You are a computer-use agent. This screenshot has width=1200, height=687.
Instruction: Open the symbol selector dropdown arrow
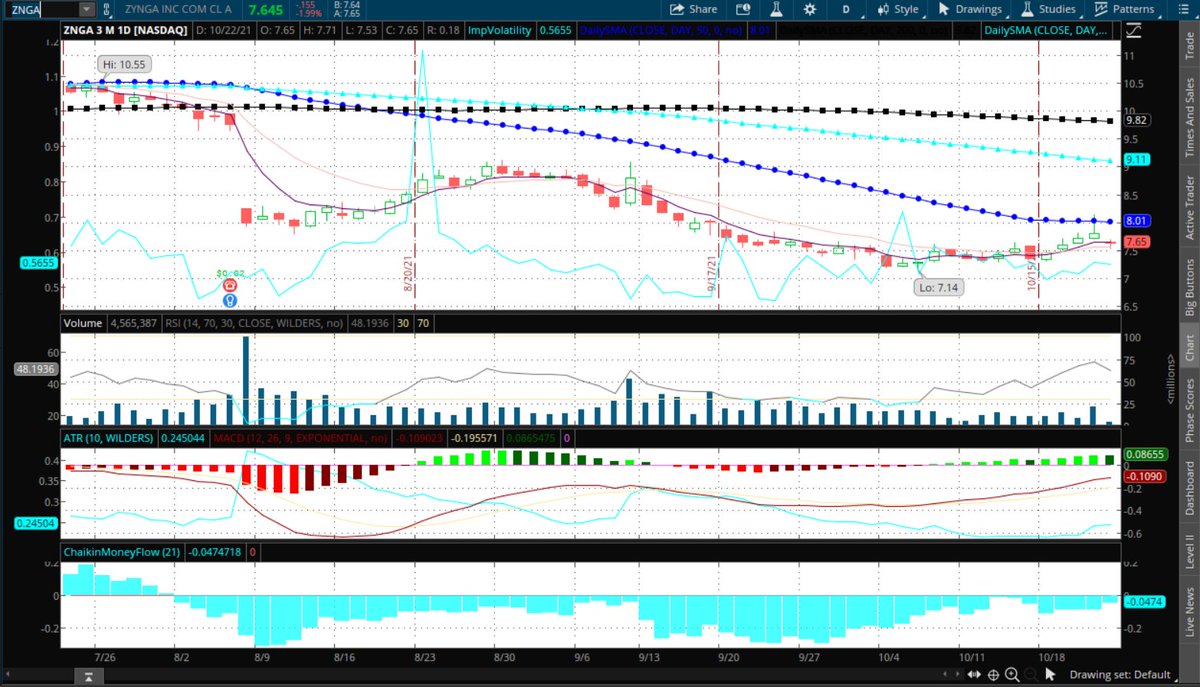87,9
